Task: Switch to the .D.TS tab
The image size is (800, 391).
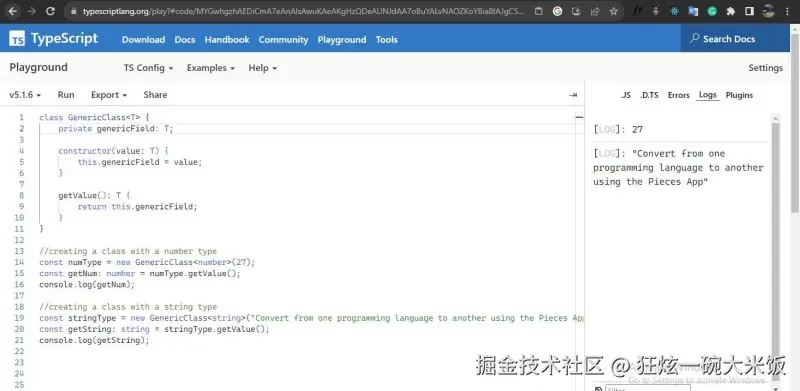Action: 649,95
